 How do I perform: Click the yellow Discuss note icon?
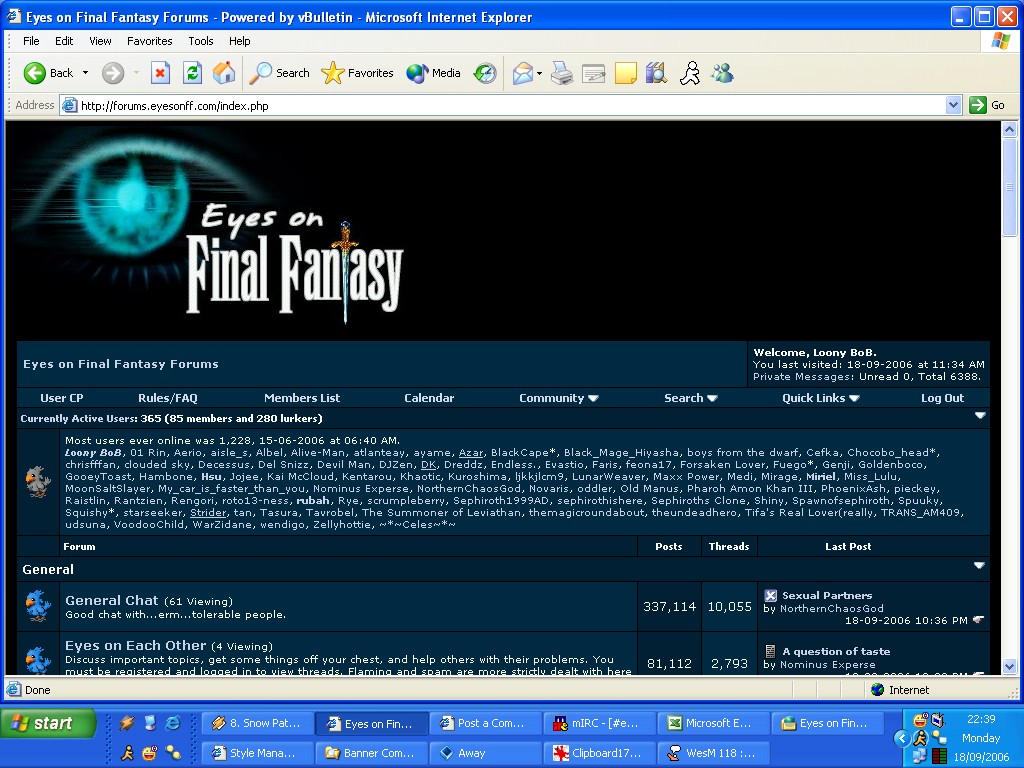[626, 73]
